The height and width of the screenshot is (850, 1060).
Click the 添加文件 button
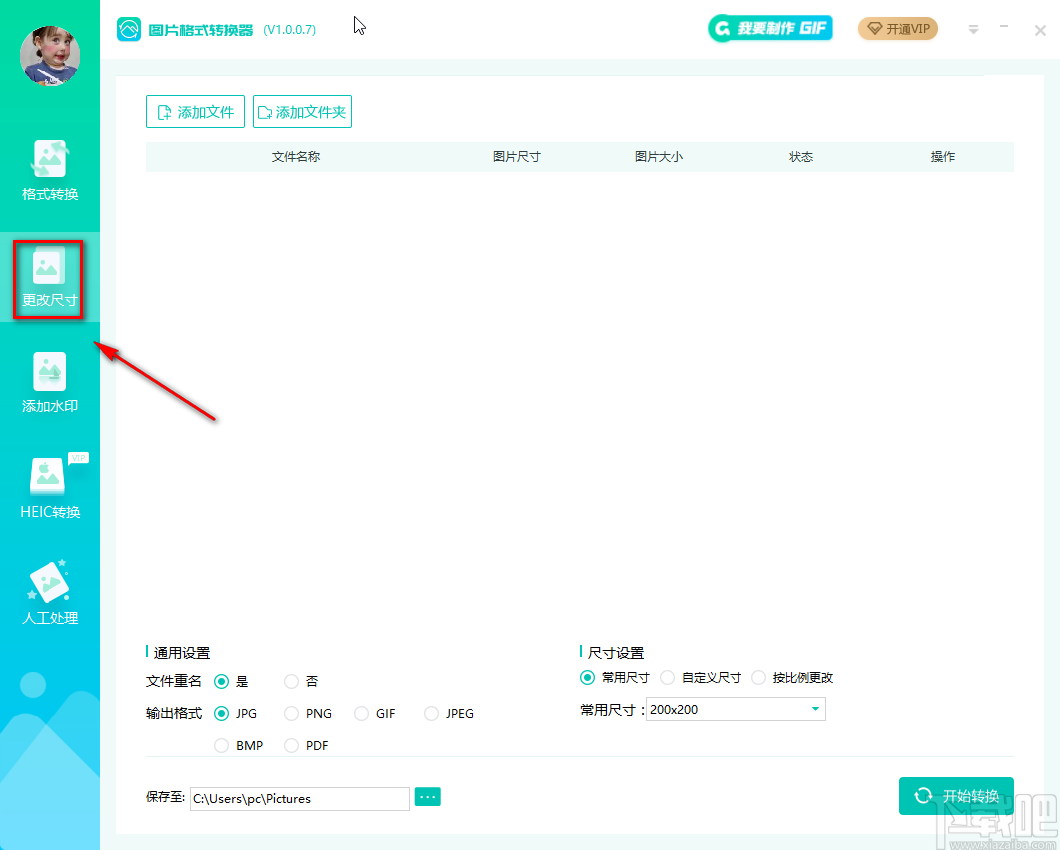195,112
